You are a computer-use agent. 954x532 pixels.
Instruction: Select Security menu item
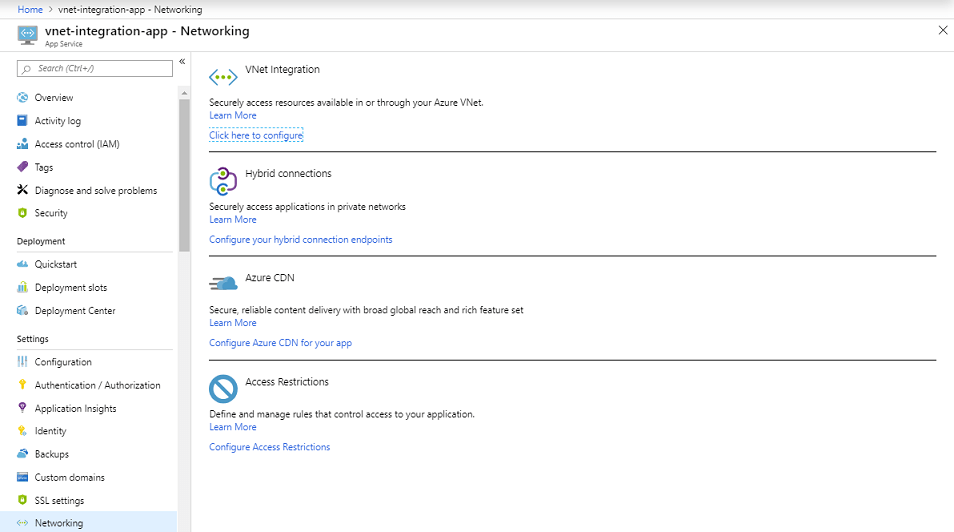51,213
